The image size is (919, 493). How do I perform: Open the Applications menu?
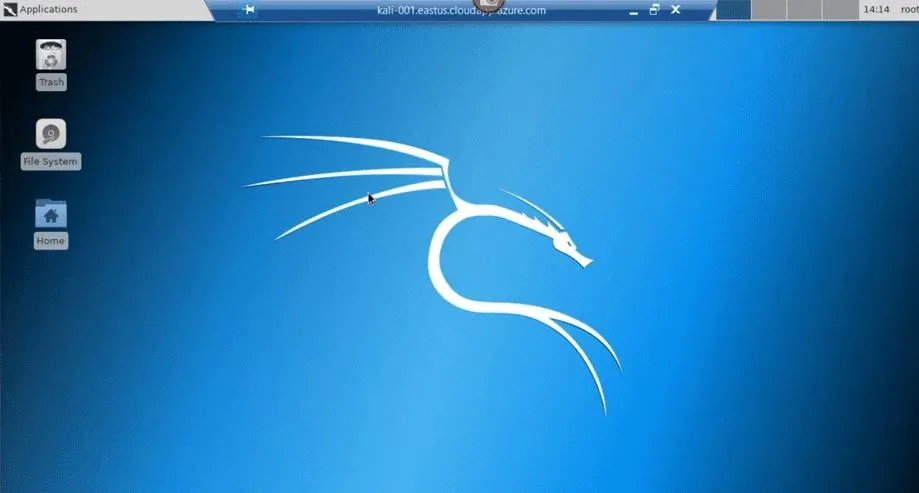pyautogui.click(x=40, y=9)
